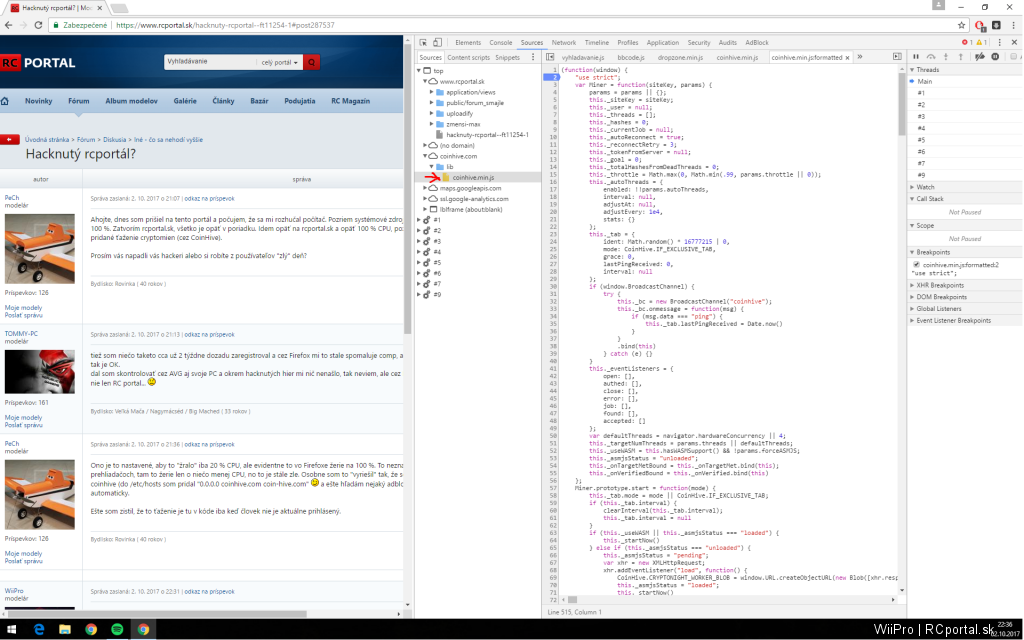Expand the maps.googleapis.com node
Image resolution: width=1024 pixels, height=640 pixels.
[425, 188]
